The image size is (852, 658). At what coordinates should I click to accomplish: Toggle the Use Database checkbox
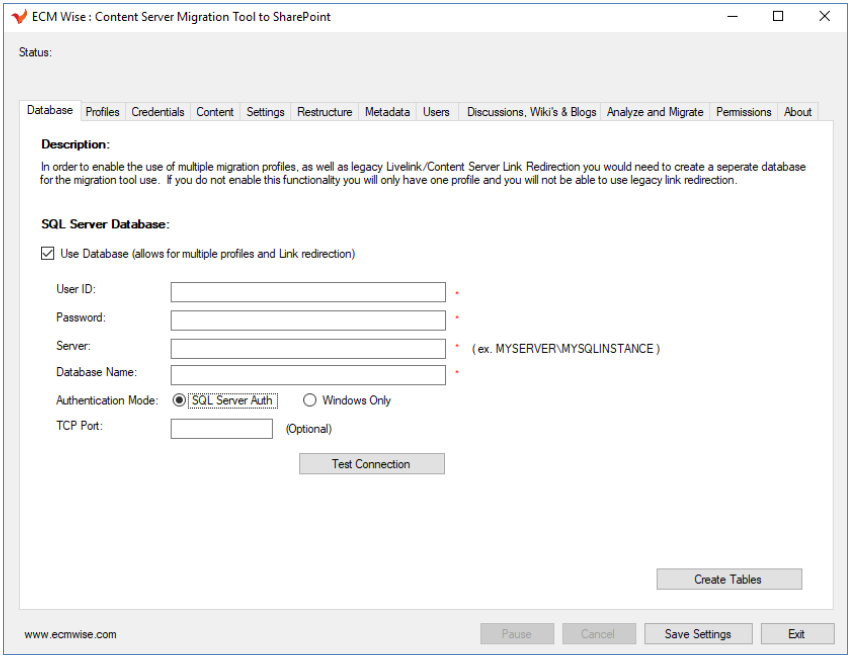[47, 254]
